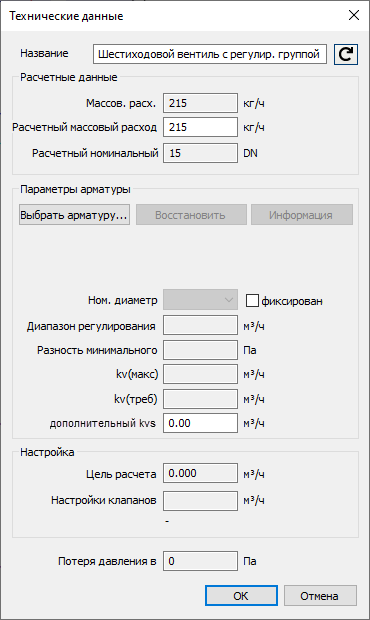The height and width of the screenshot is (620, 370).
Task: Click the DN unit label
Action: point(250,153)
